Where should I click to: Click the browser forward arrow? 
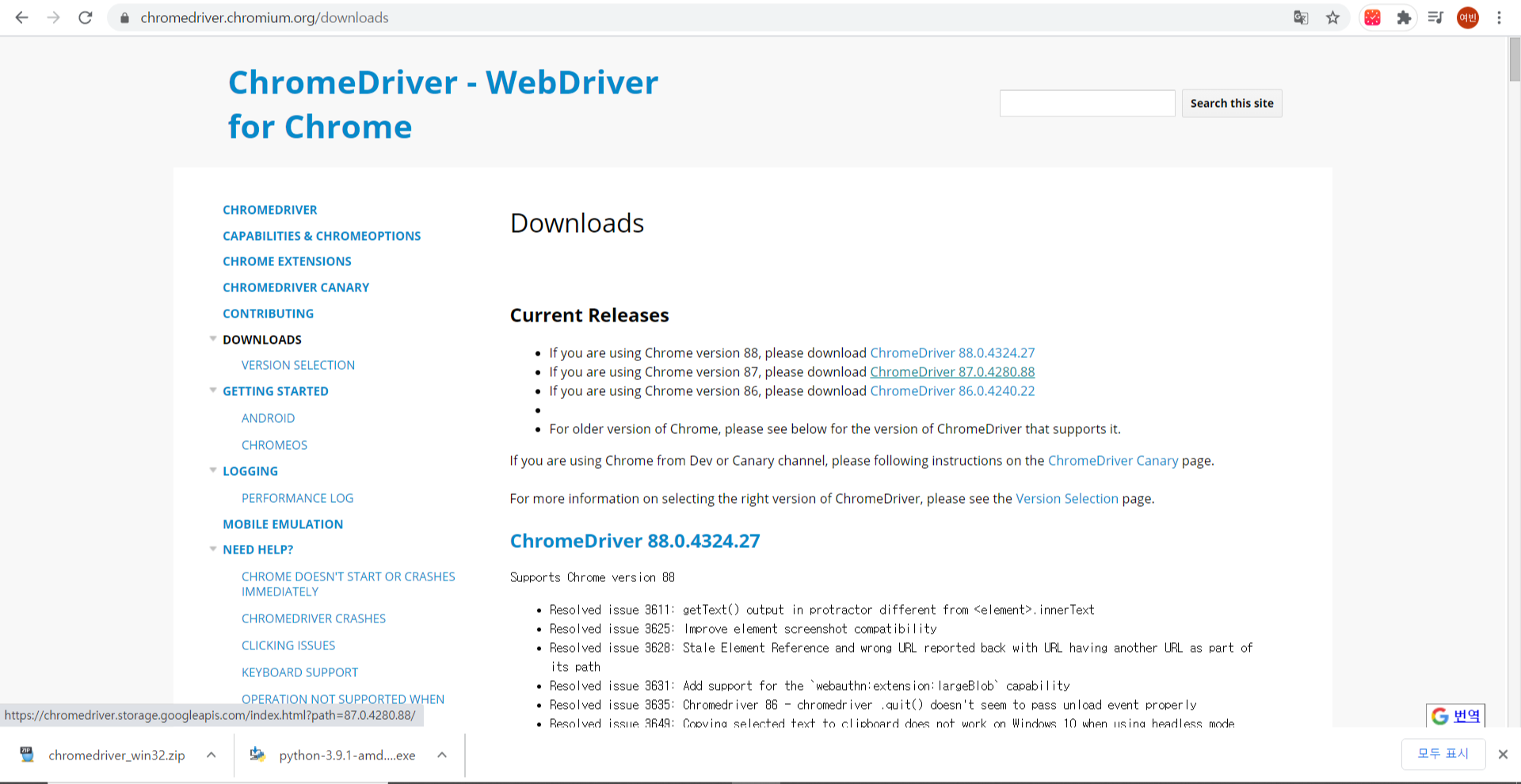tap(53, 17)
